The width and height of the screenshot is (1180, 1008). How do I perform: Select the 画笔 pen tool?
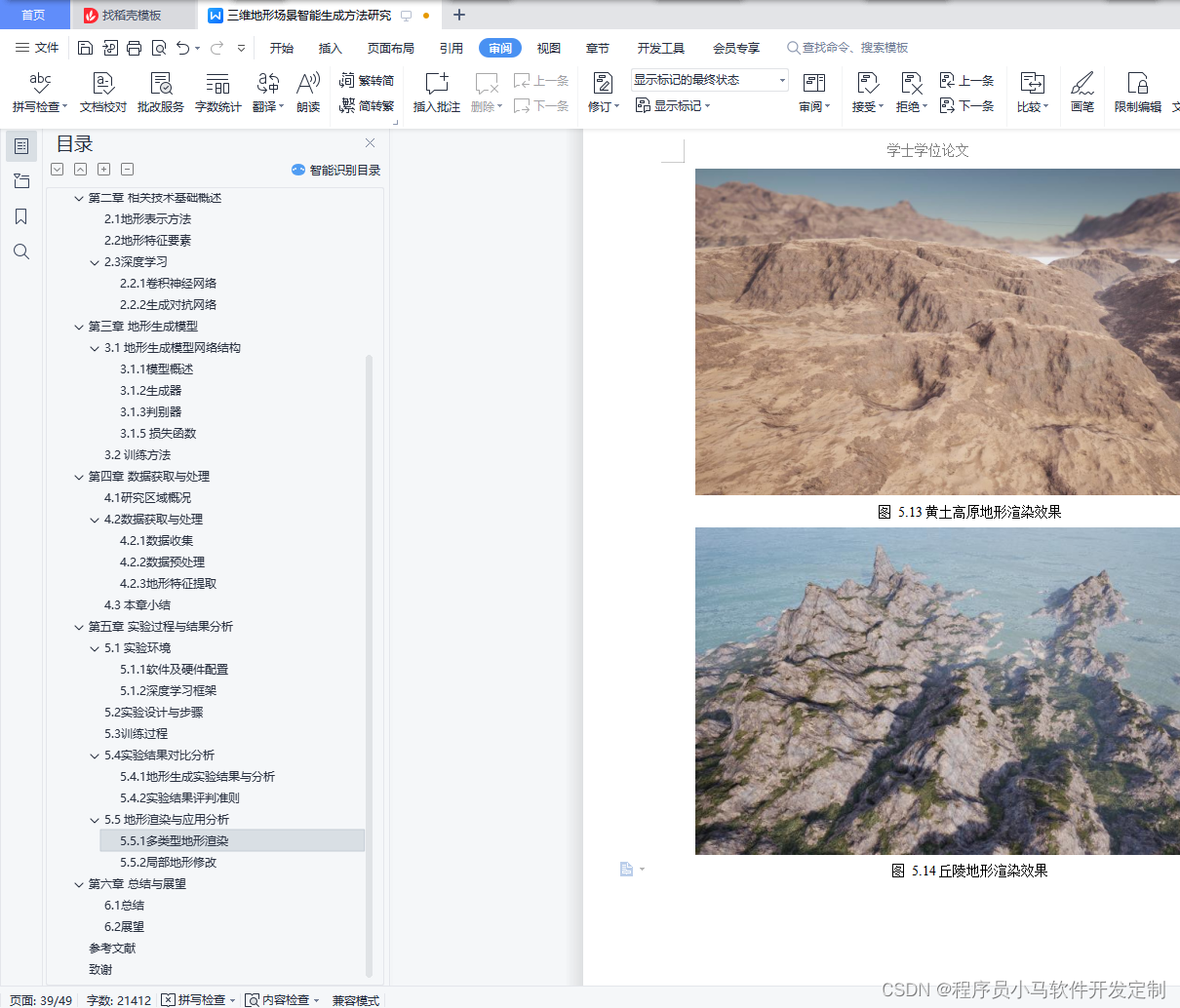[x=1082, y=93]
